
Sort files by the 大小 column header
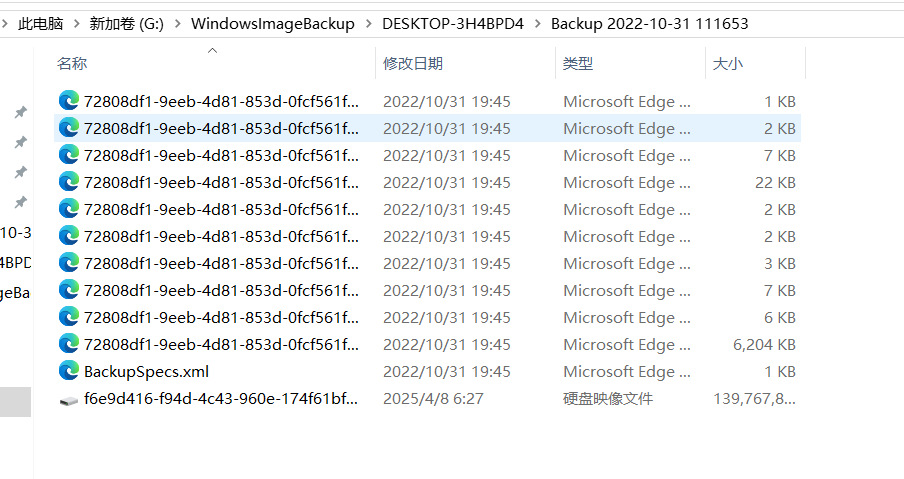[x=727, y=64]
